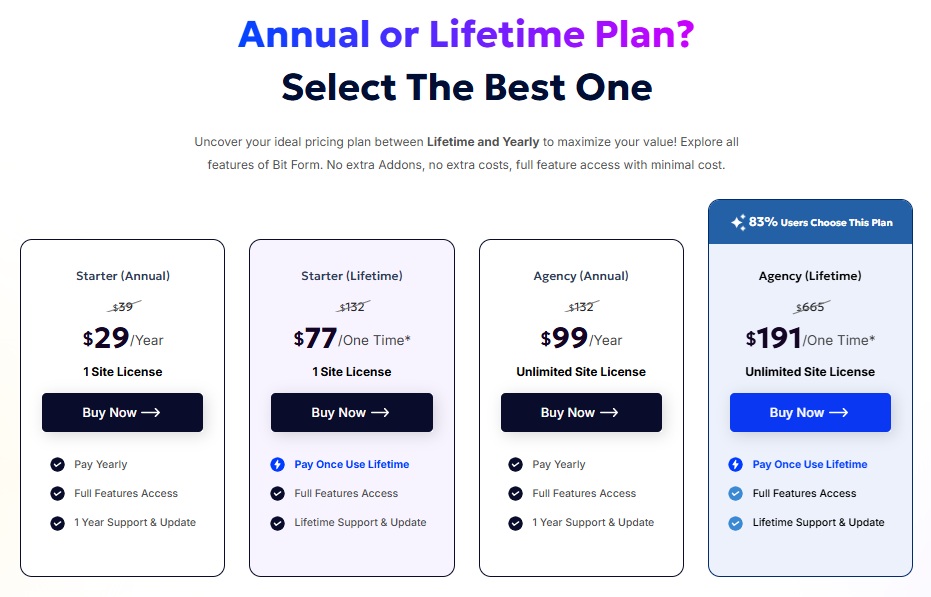Click the Pay Yearly checkmark in Starter (Annual)
The image size is (931, 597).
pos(58,465)
